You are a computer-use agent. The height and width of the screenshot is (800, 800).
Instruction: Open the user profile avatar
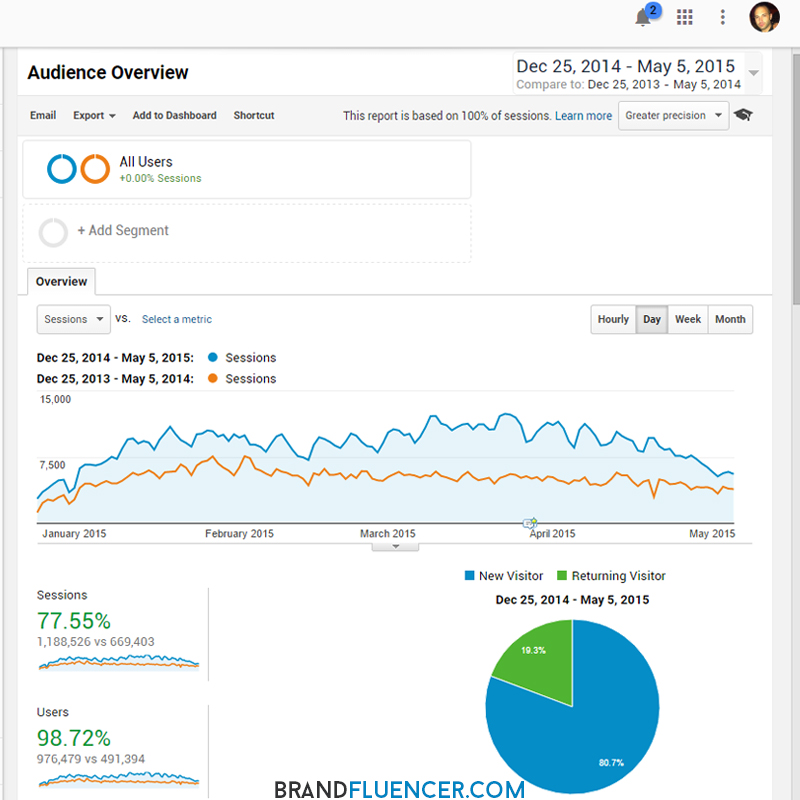(764, 17)
